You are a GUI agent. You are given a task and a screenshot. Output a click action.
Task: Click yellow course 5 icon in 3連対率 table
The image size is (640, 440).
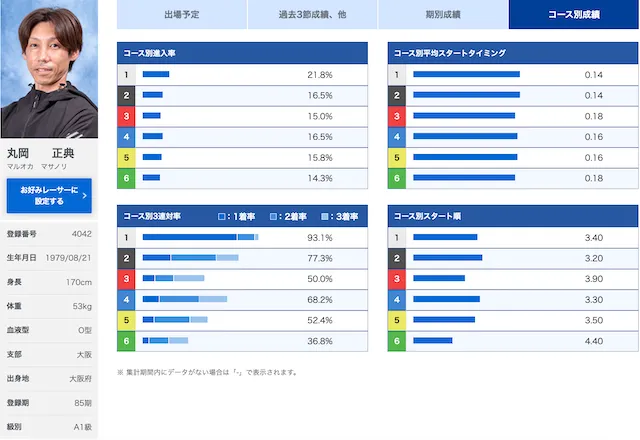(x=126, y=320)
